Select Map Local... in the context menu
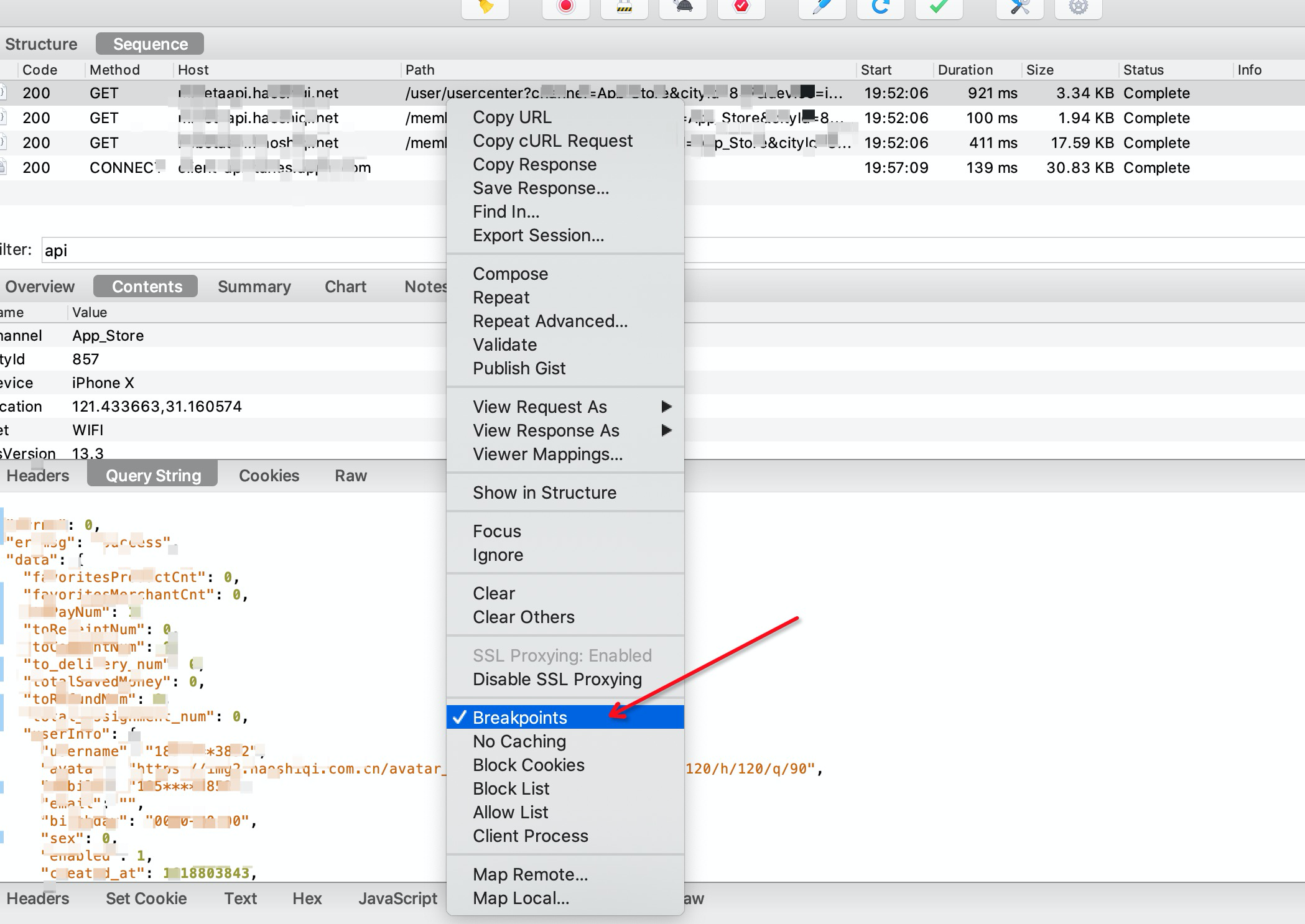Viewport: 1305px width, 924px height. [521, 898]
